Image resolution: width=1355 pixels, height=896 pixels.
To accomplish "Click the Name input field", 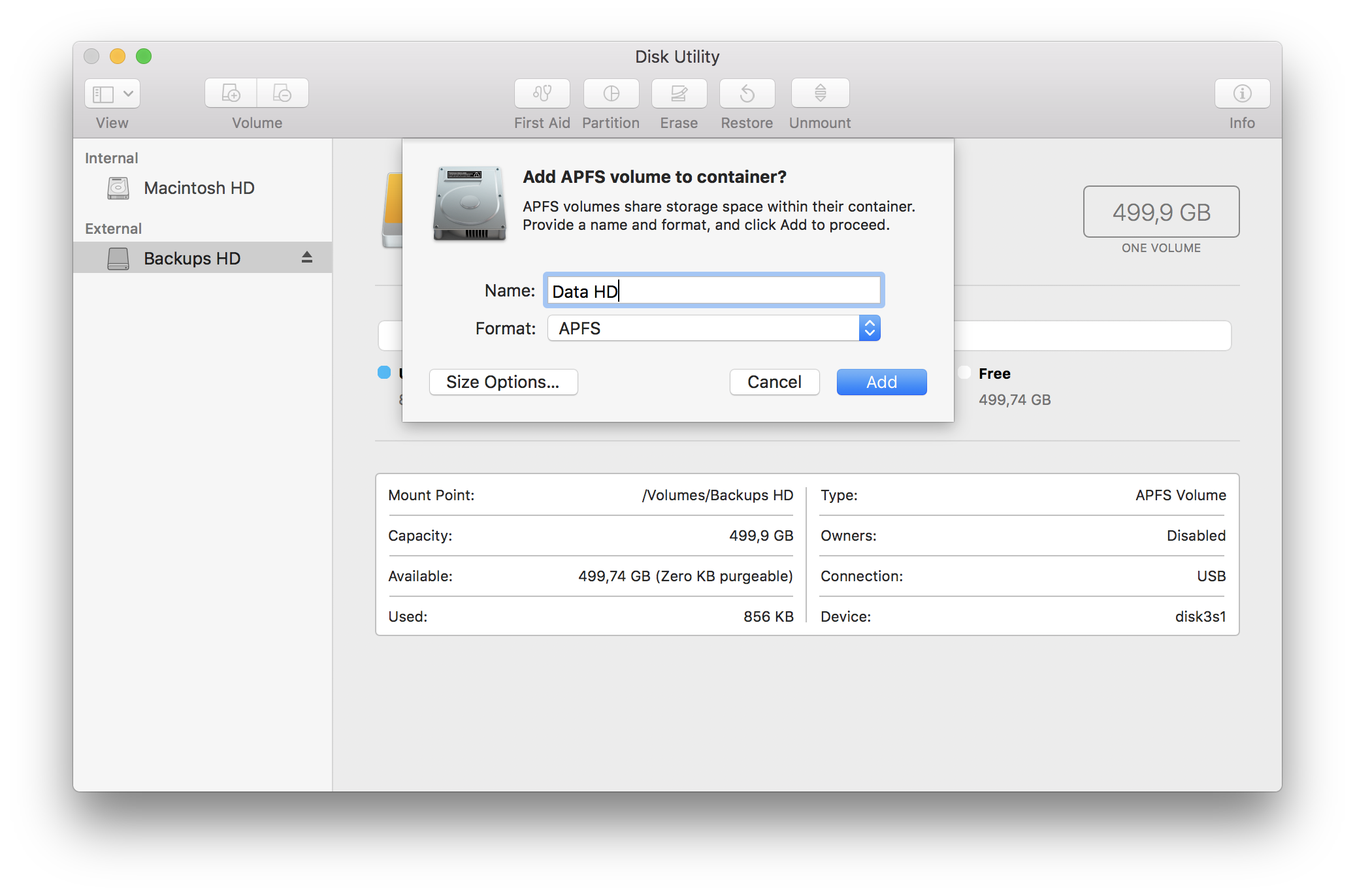I will (x=714, y=291).
